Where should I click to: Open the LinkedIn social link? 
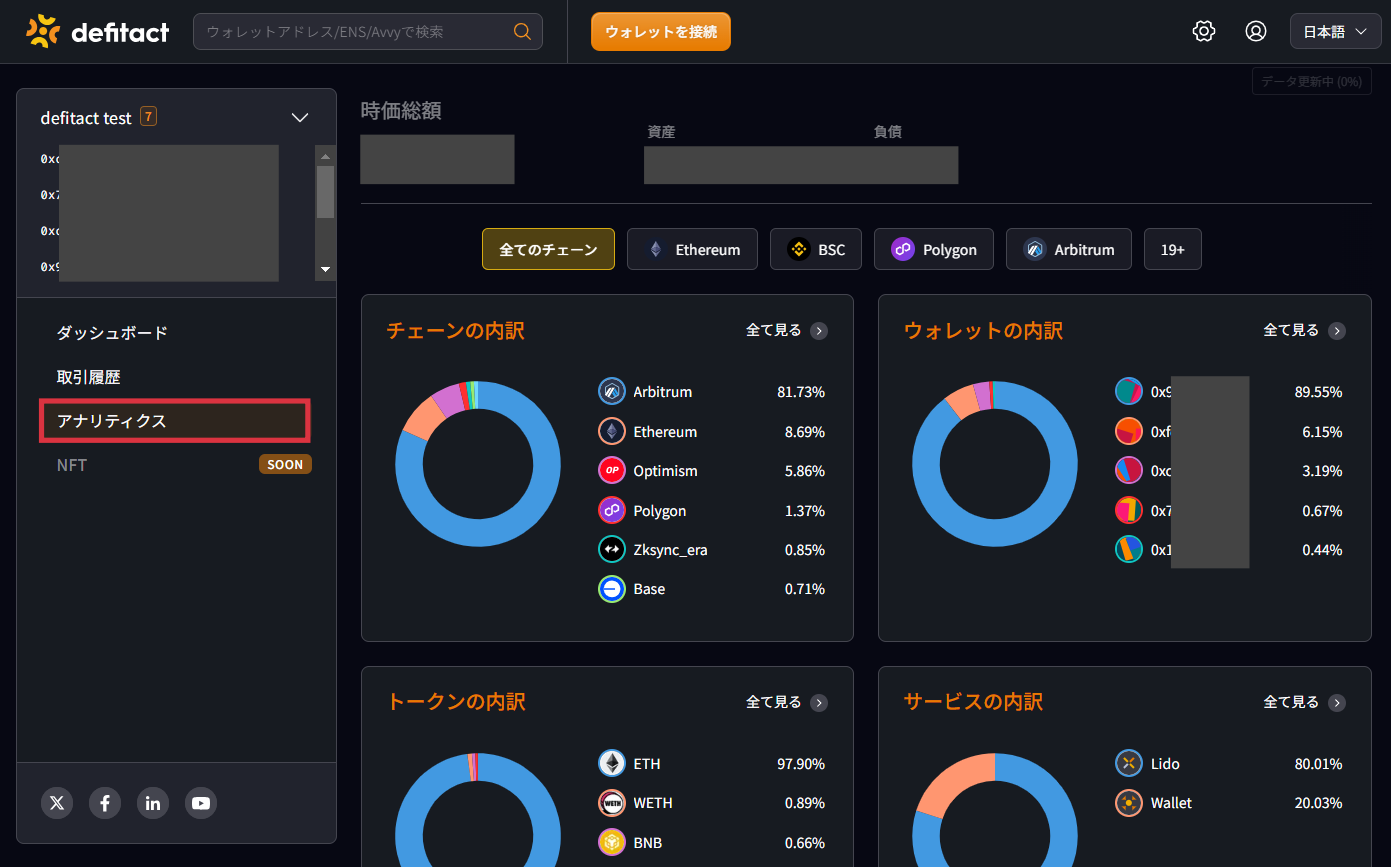point(153,803)
